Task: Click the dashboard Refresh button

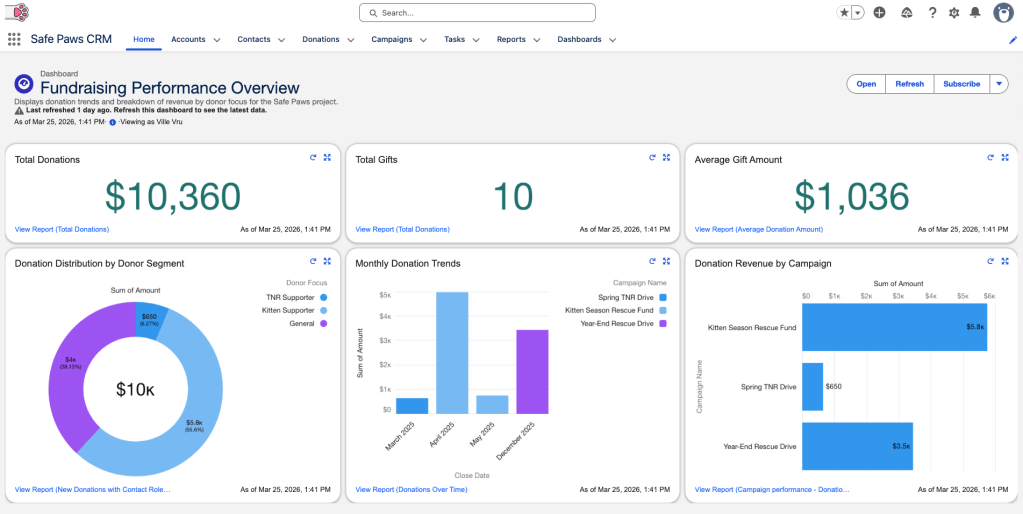Action: coord(909,84)
